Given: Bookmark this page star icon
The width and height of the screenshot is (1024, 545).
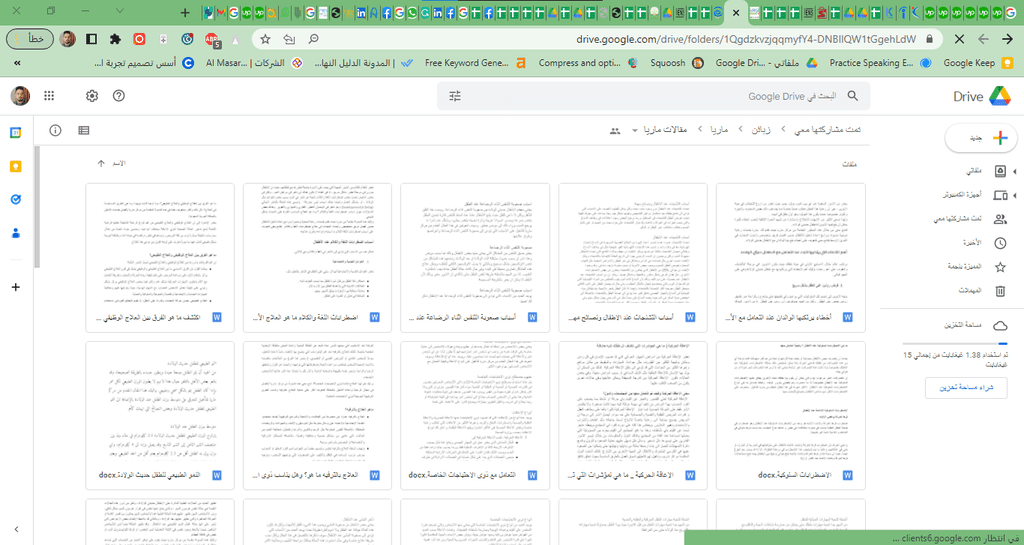Looking at the screenshot, I should click(265, 39).
